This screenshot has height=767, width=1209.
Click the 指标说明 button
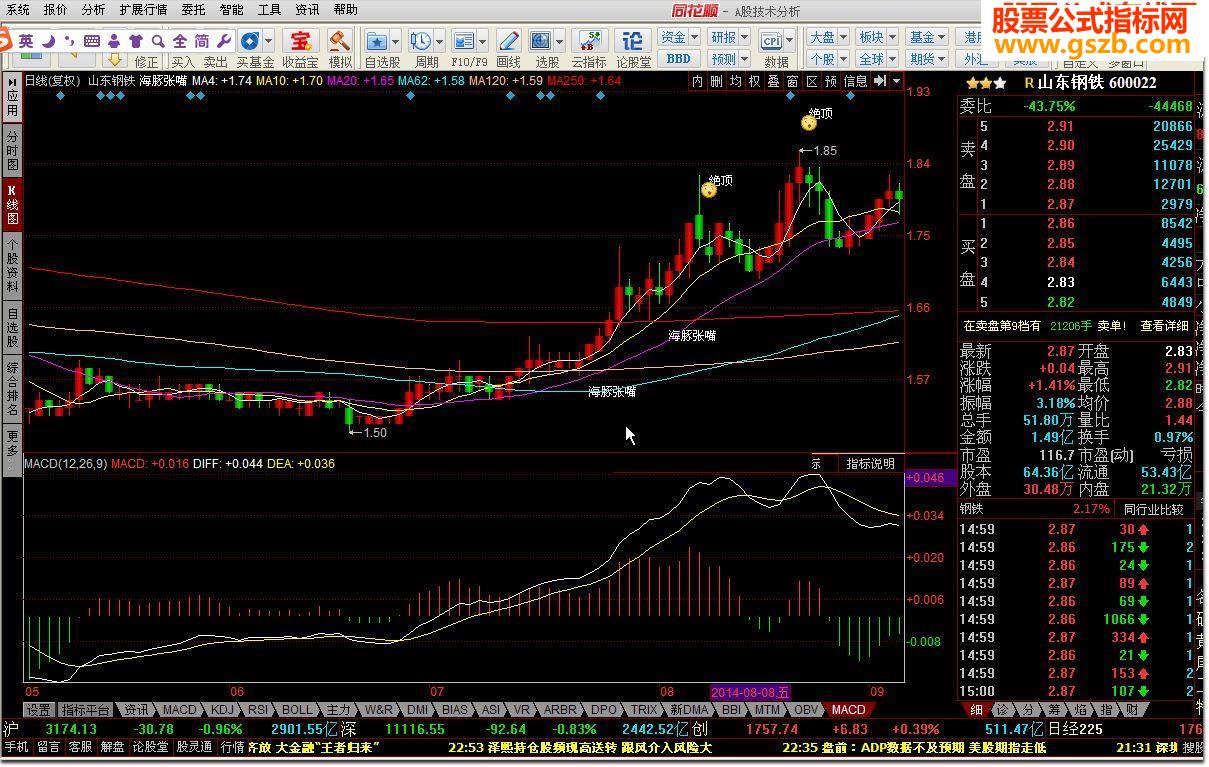(871, 464)
